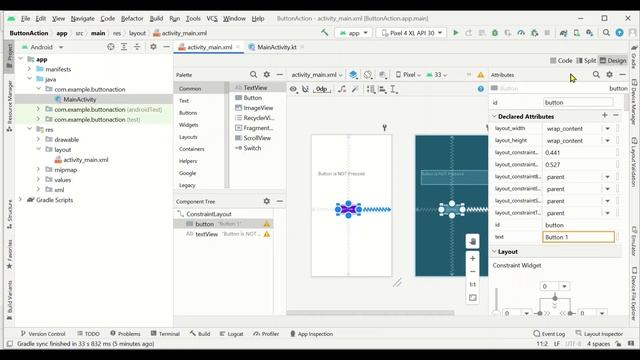Switch editor to Code view
The image size is (640, 360).
coord(561,60)
